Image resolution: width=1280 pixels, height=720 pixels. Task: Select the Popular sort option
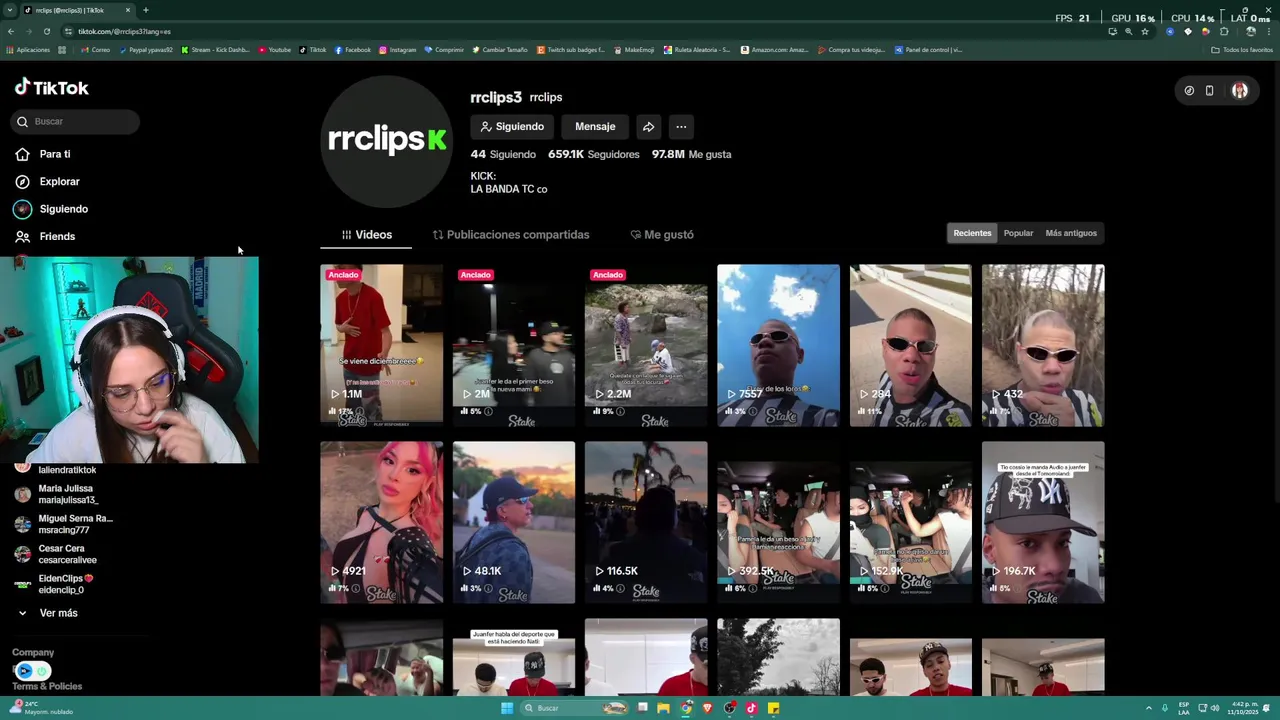[1018, 233]
